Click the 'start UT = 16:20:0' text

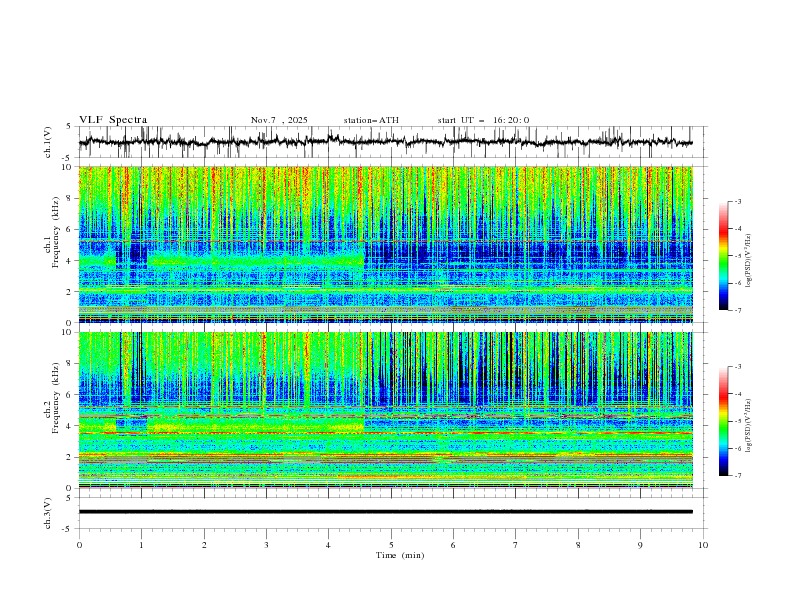coord(483,120)
